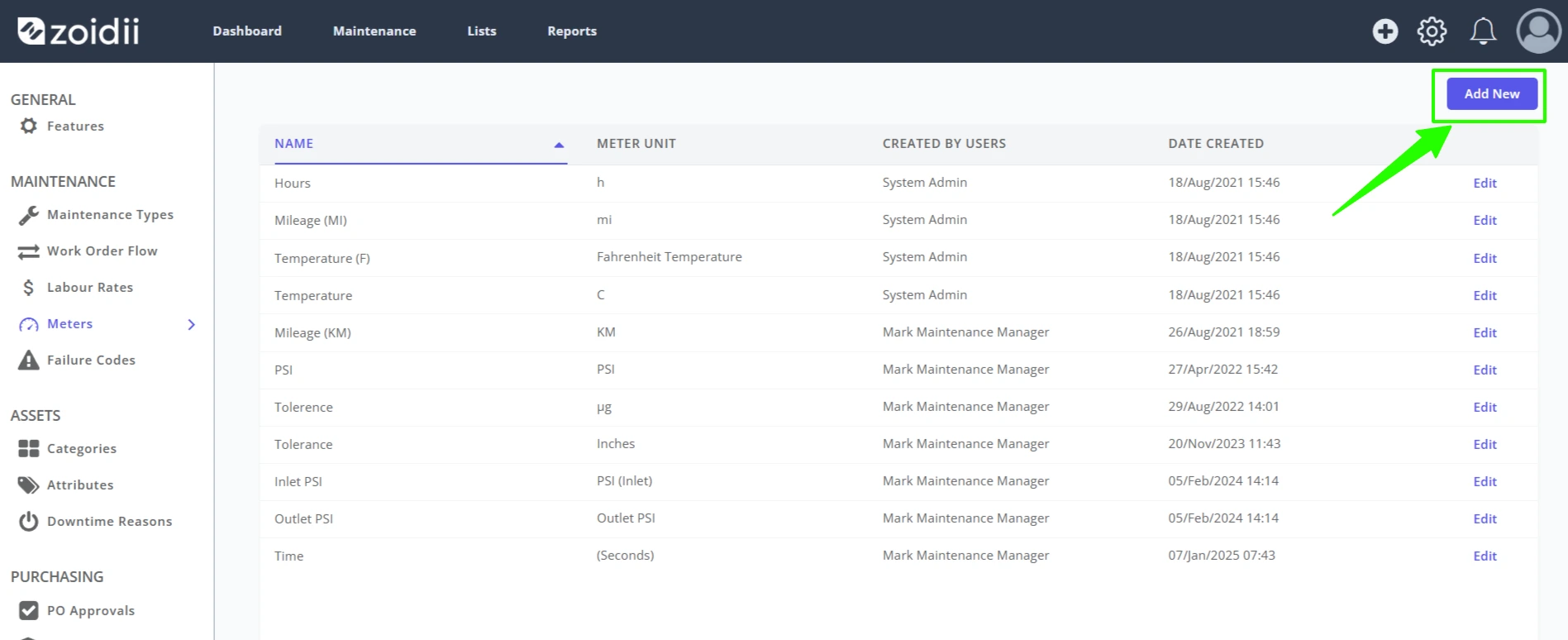Click the Work Order Flow arrows icon
The height and width of the screenshot is (640, 1568).
point(29,251)
